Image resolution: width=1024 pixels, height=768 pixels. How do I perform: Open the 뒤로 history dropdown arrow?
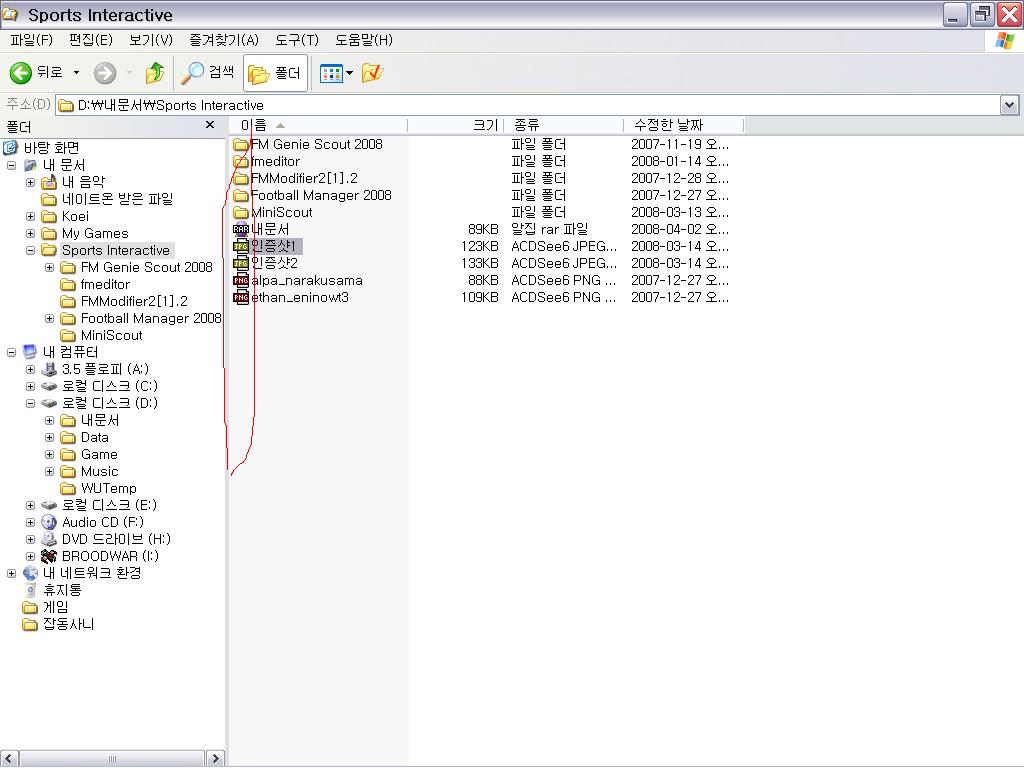tap(76, 72)
